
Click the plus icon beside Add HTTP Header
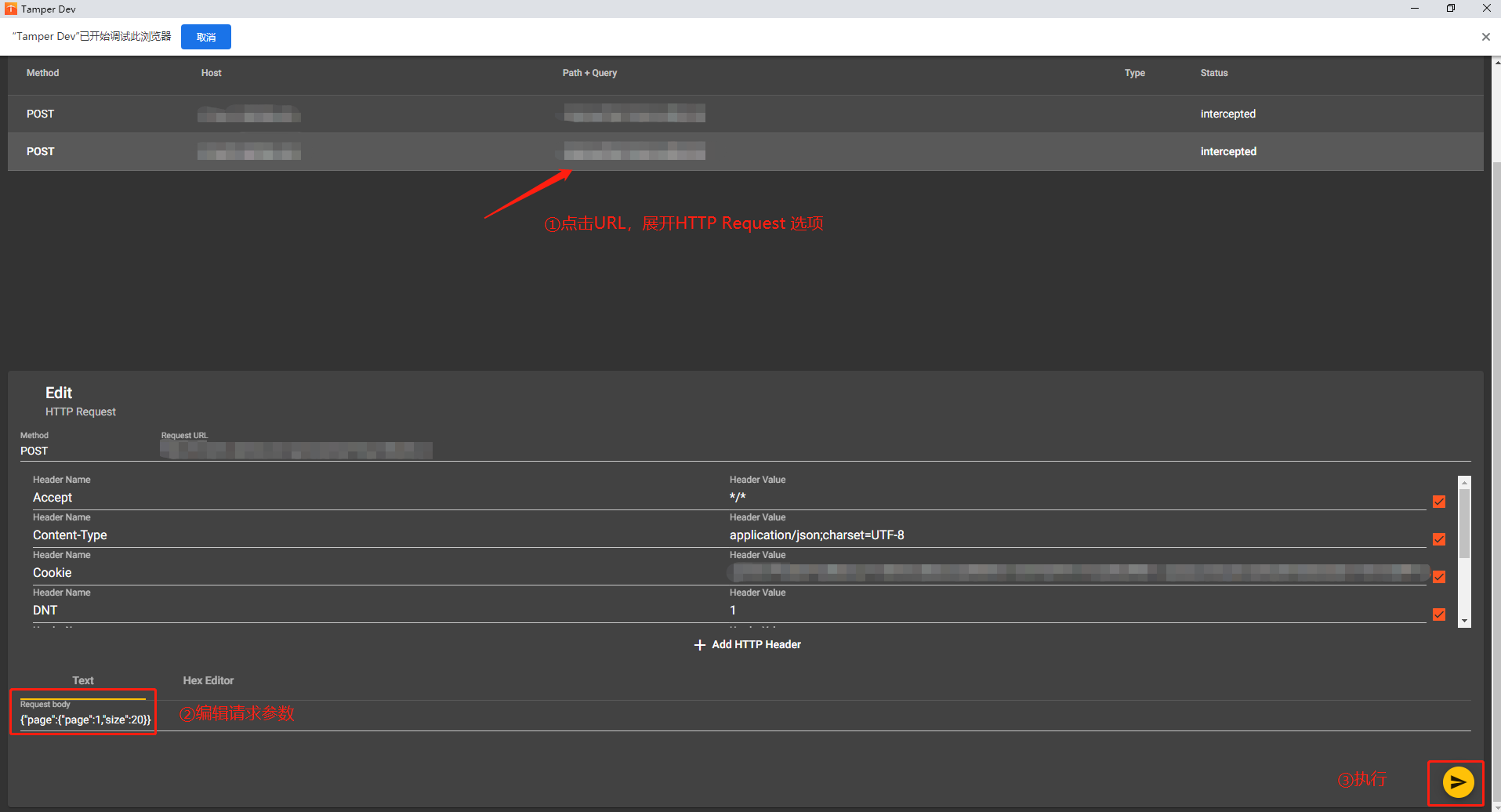700,645
